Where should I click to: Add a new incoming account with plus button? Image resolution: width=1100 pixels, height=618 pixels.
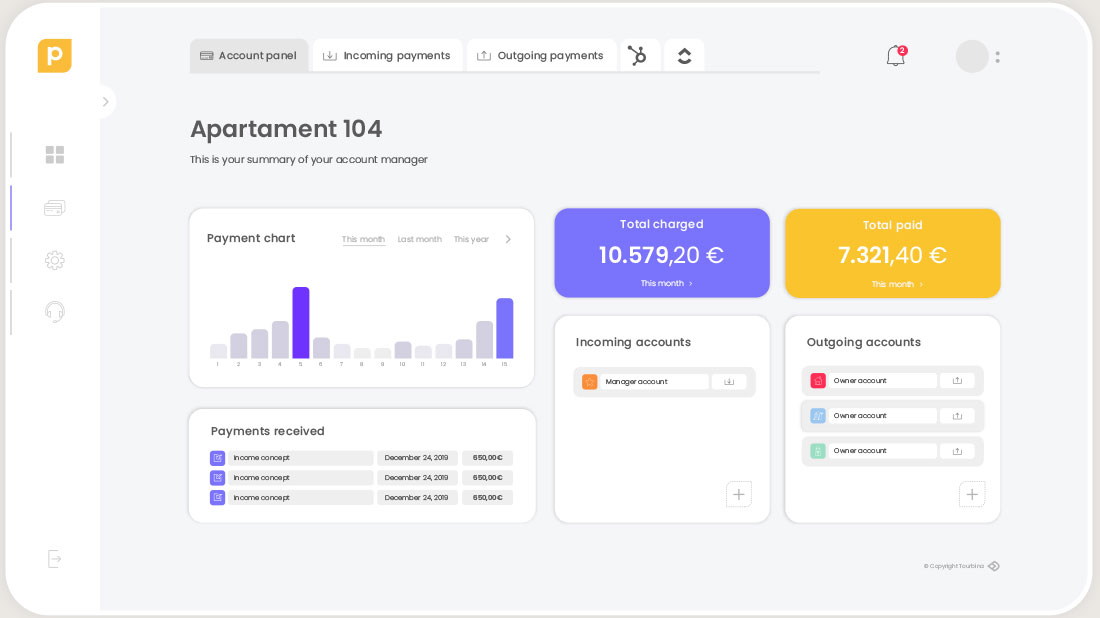point(739,494)
